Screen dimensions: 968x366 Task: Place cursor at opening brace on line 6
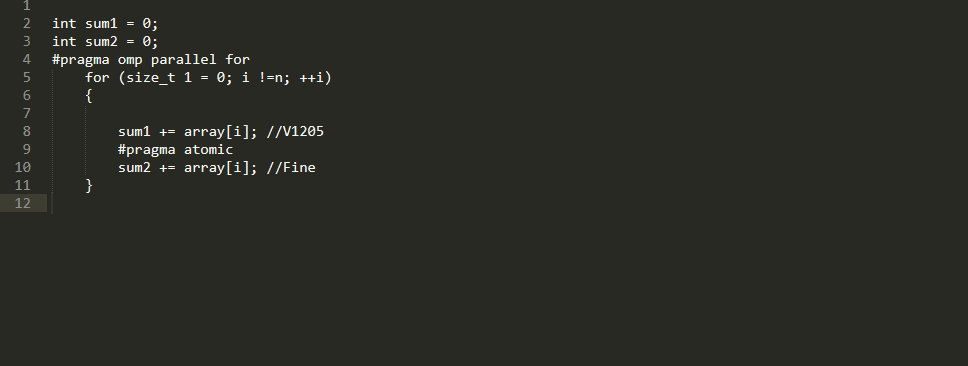[x=89, y=95]
